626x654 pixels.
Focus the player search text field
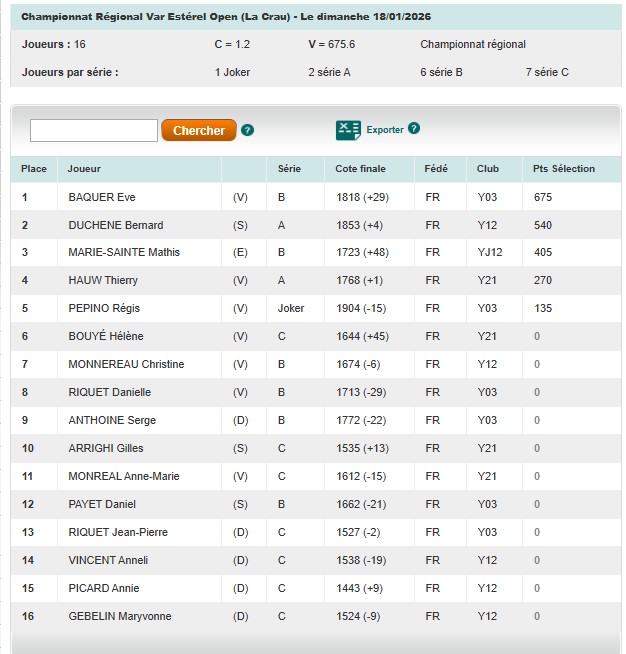[94, 131]
